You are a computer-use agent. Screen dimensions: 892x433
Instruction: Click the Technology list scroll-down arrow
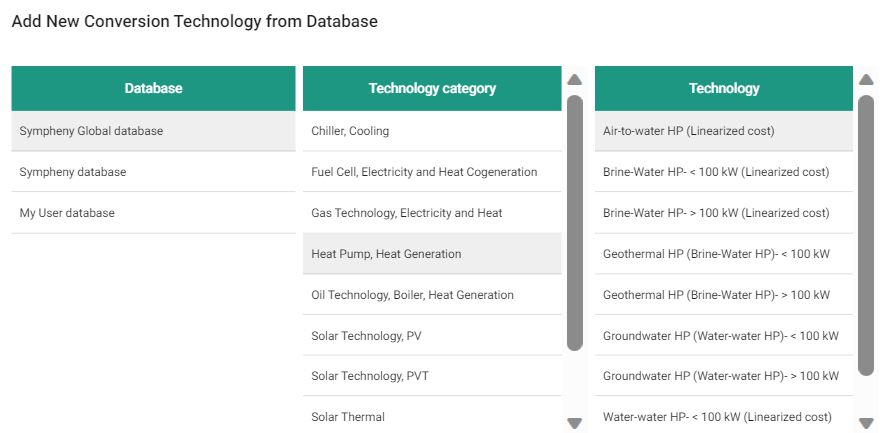coord(866,423)
